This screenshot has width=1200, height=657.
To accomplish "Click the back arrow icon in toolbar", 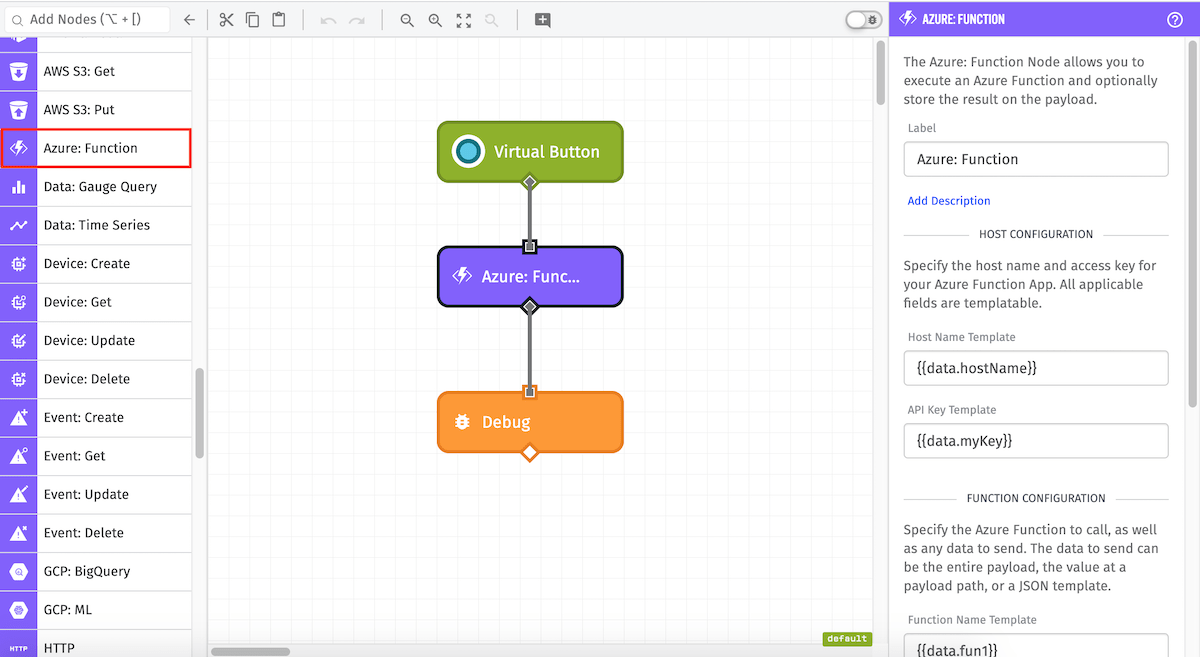I will pos(190,20).
